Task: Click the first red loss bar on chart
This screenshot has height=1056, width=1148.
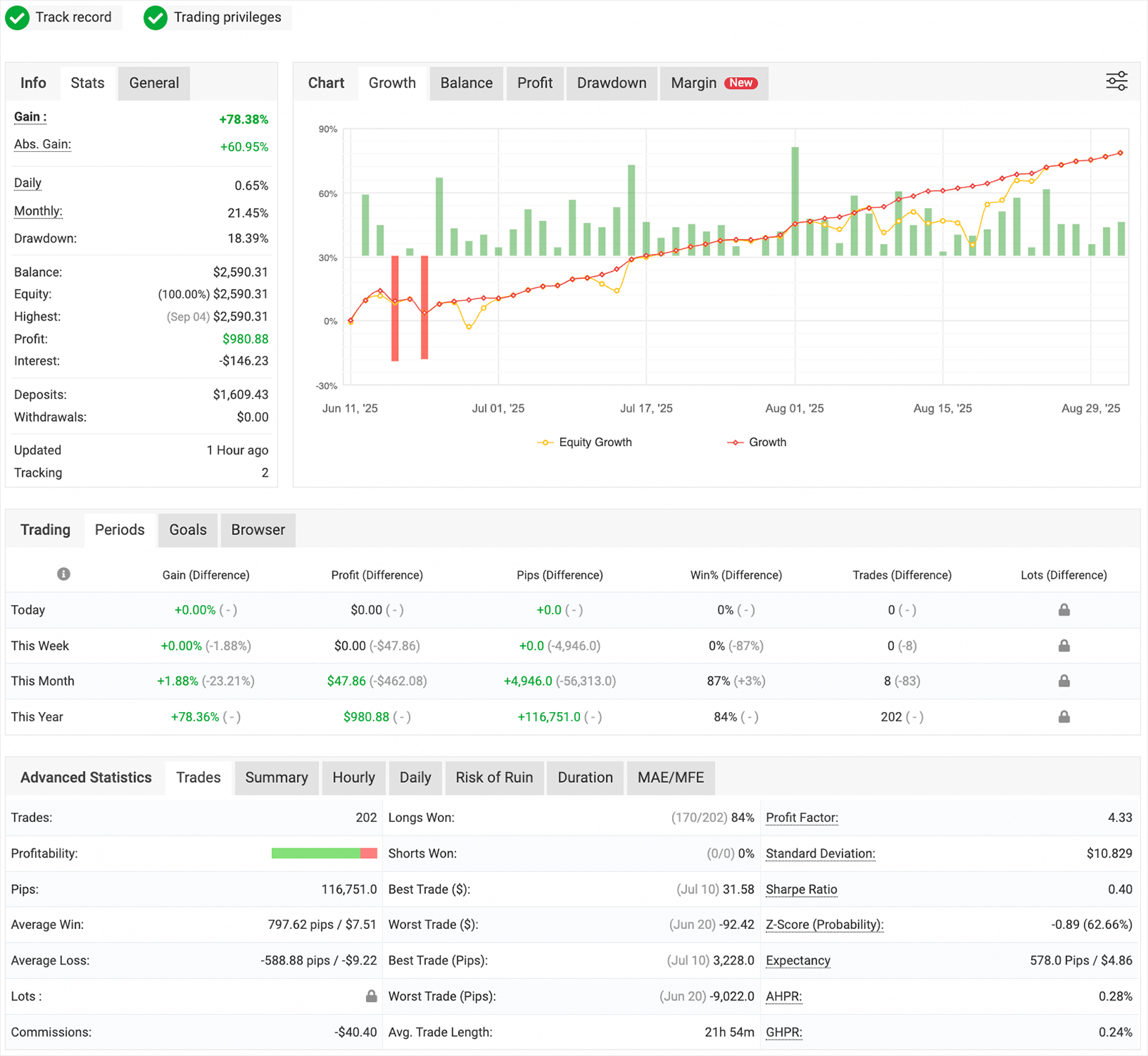Action: [395, 308]
